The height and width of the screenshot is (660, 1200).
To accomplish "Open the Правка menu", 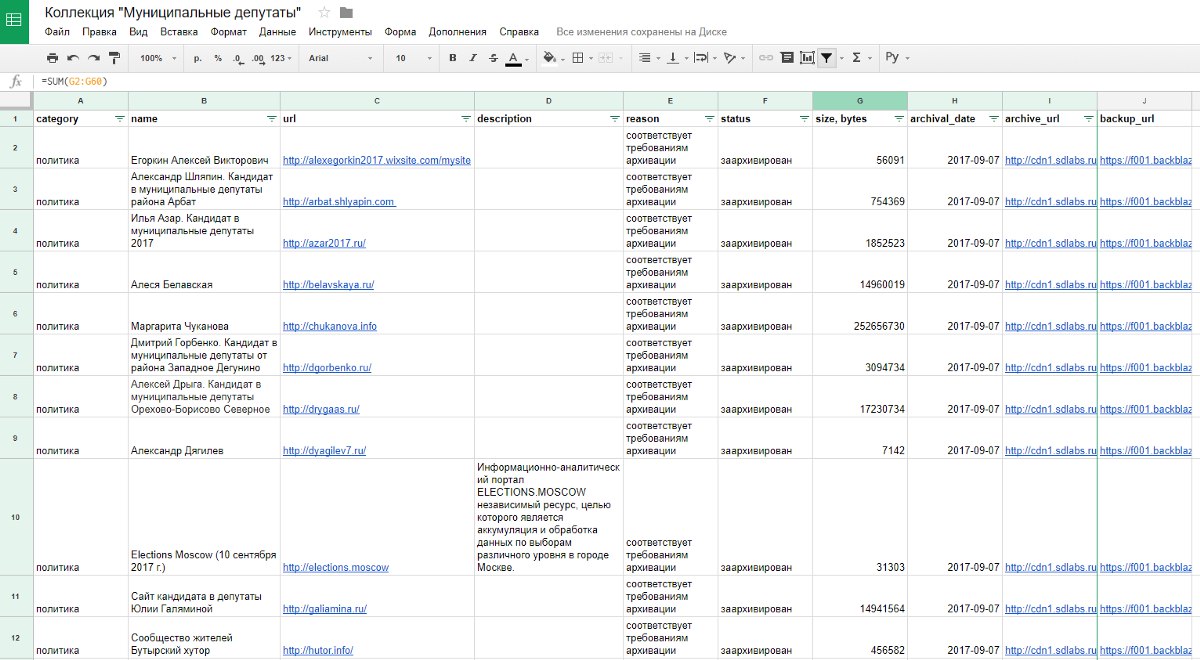I will point(99,32).
